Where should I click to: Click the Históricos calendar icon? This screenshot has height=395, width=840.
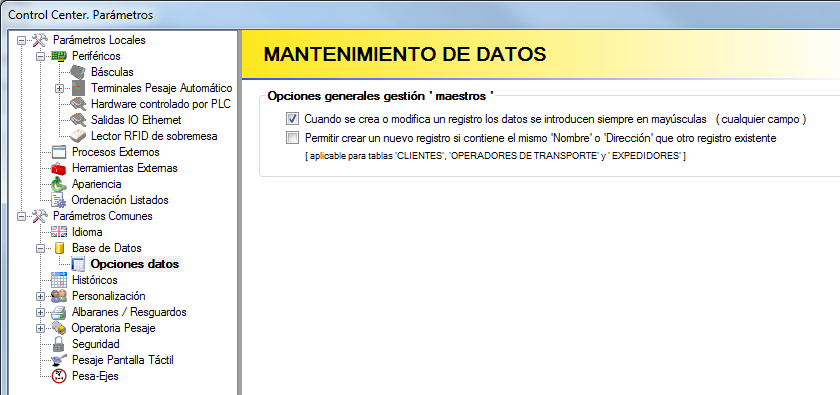(x=58, y=280)
